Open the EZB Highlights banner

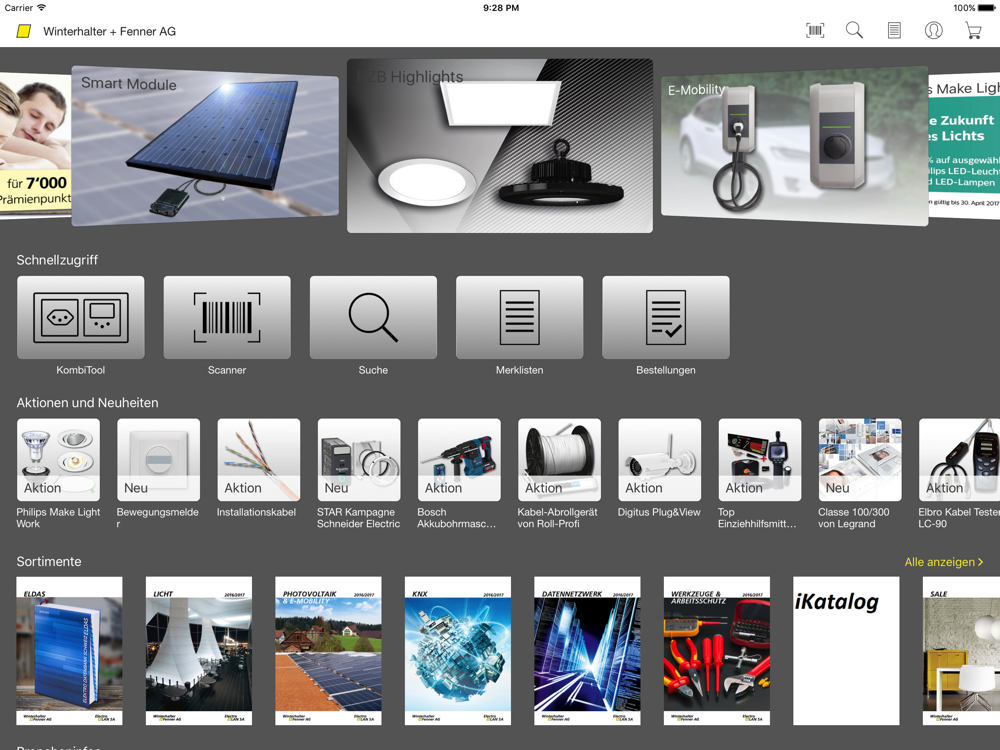[x=500, y=146]
